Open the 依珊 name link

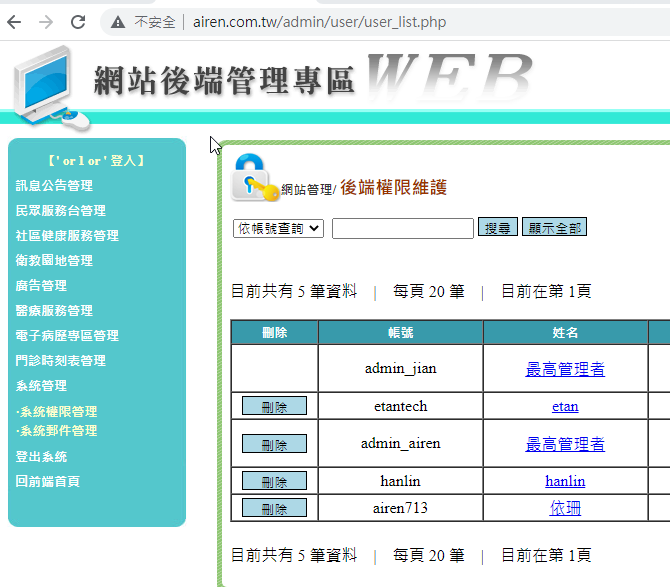click(x=565, y=508)
